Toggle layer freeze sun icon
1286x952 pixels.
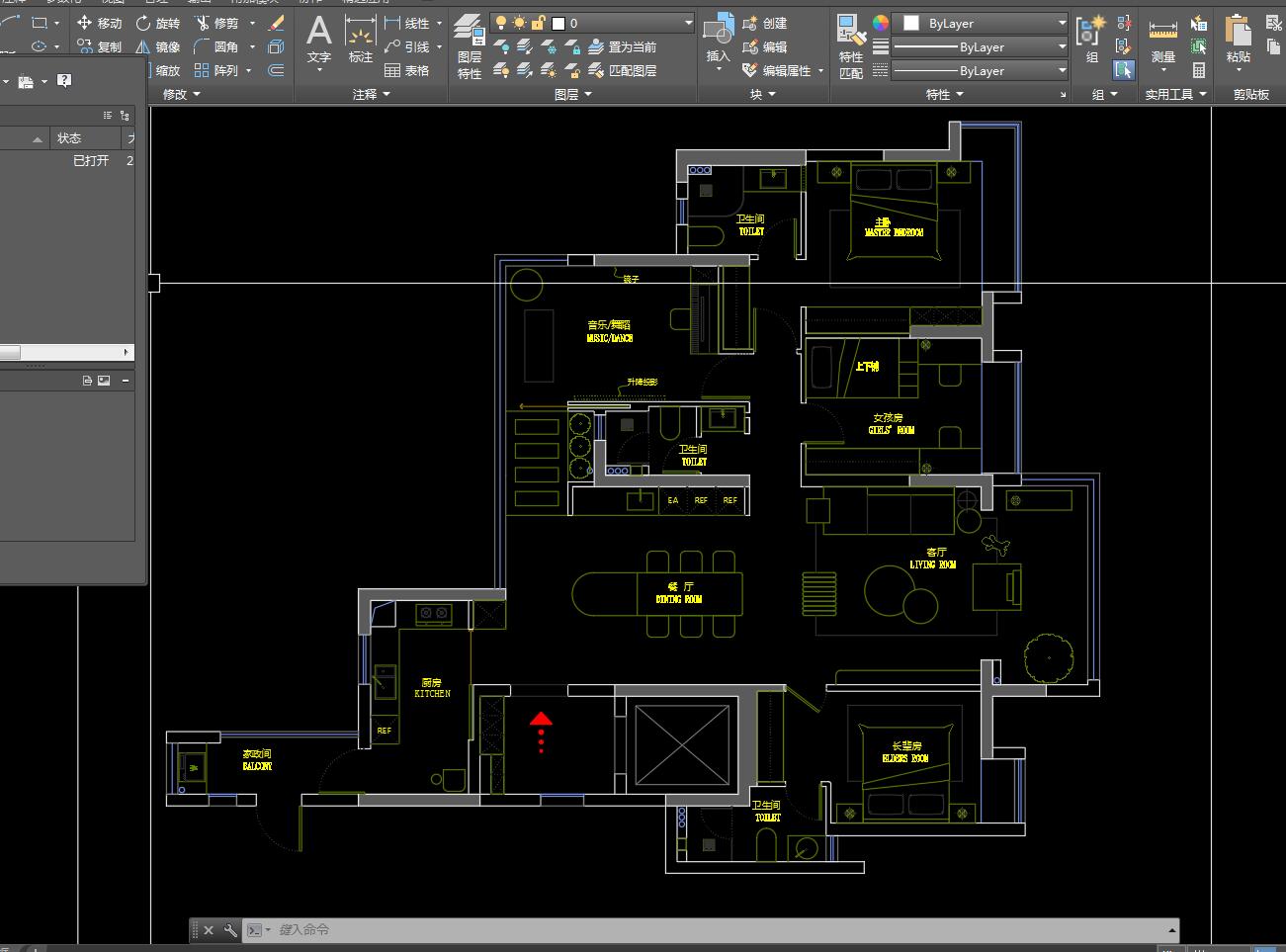pyautogui.click(x=519, y=23)
